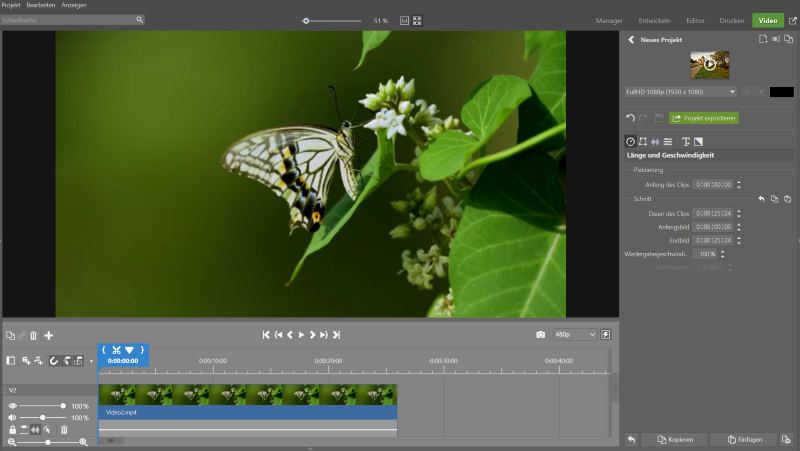
Task: Click the Einfügen button
Action: [744, 439]
